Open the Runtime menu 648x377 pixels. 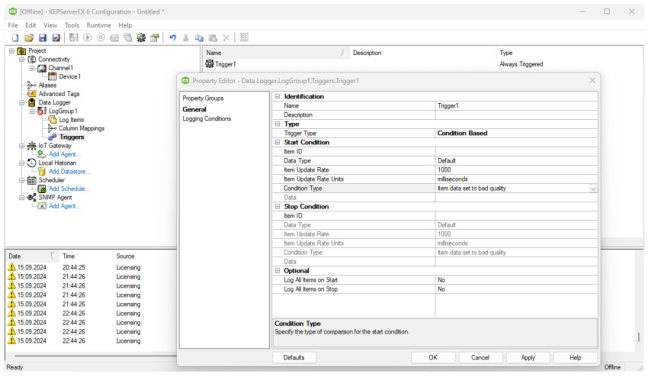(99, 25)
